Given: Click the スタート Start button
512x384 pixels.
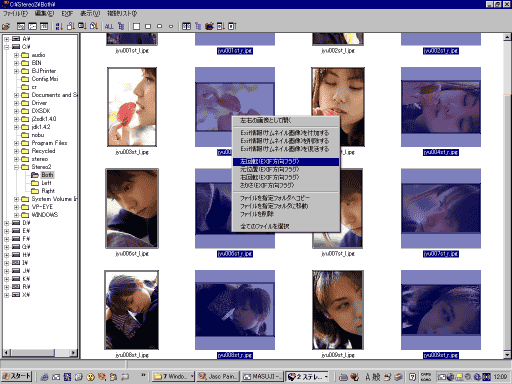Looking at the screenshot, I should coord(16,377).
